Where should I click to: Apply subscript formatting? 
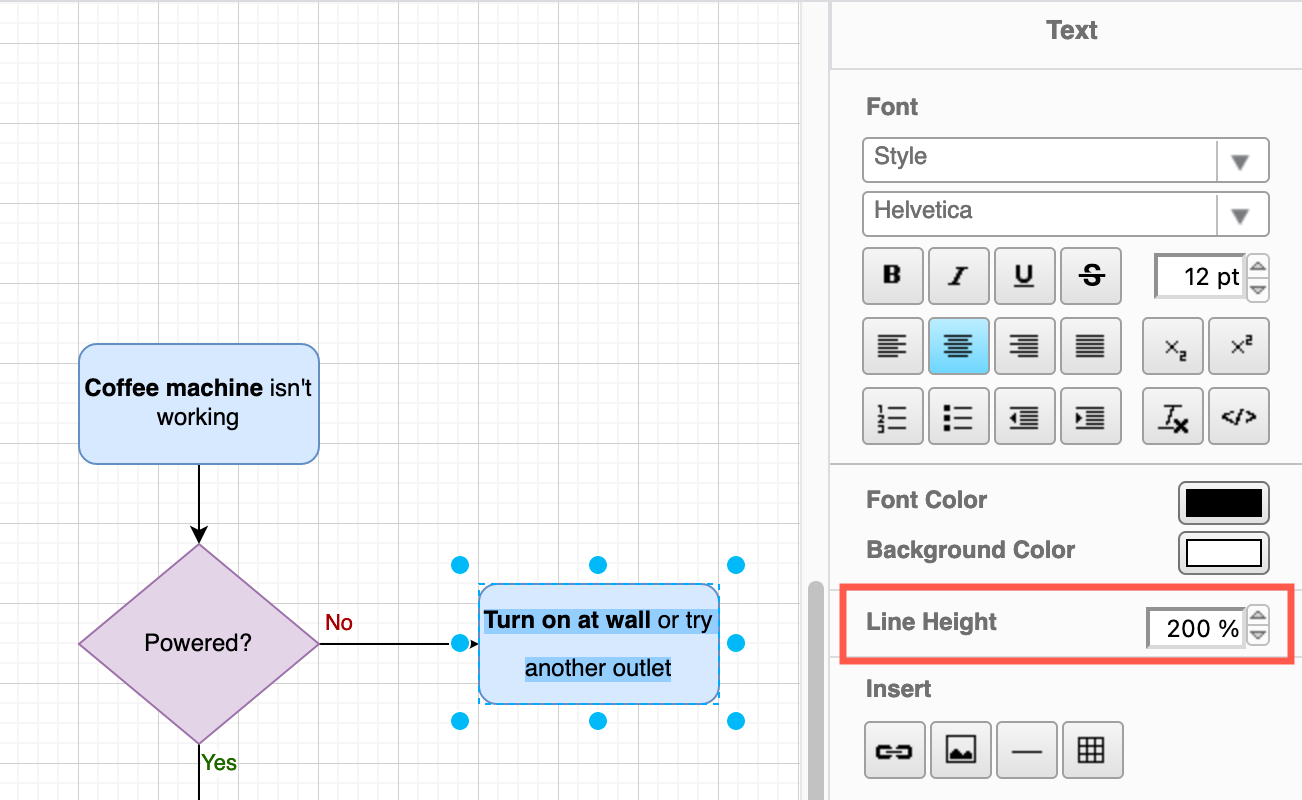pos(1173,346)
